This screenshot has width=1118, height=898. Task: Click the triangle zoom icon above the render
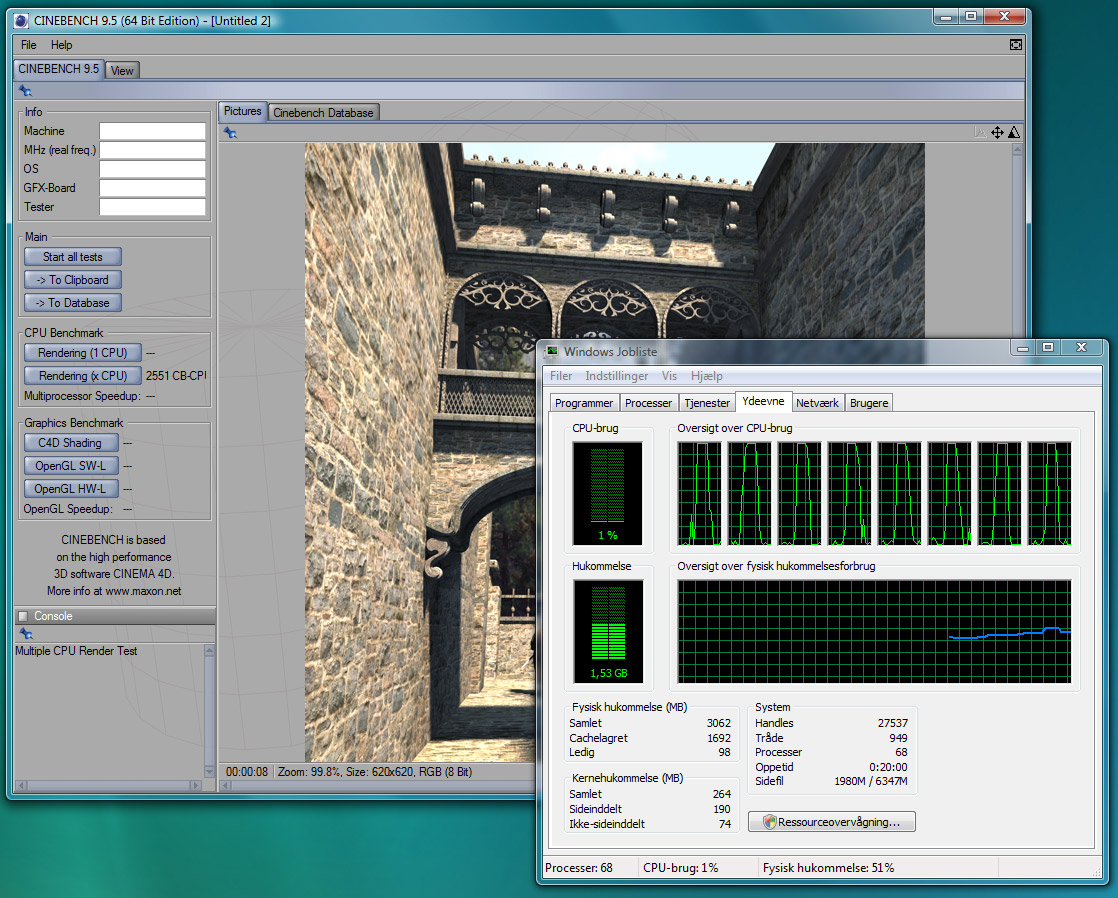tap(1013, 133)
